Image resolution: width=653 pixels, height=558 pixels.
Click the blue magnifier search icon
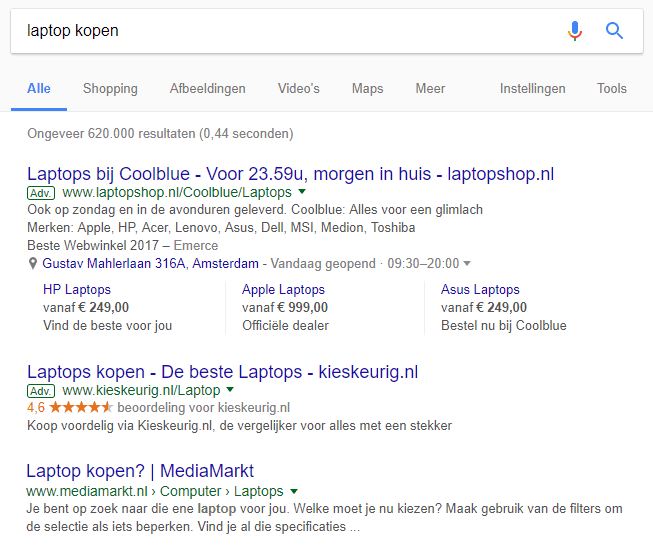614,31
